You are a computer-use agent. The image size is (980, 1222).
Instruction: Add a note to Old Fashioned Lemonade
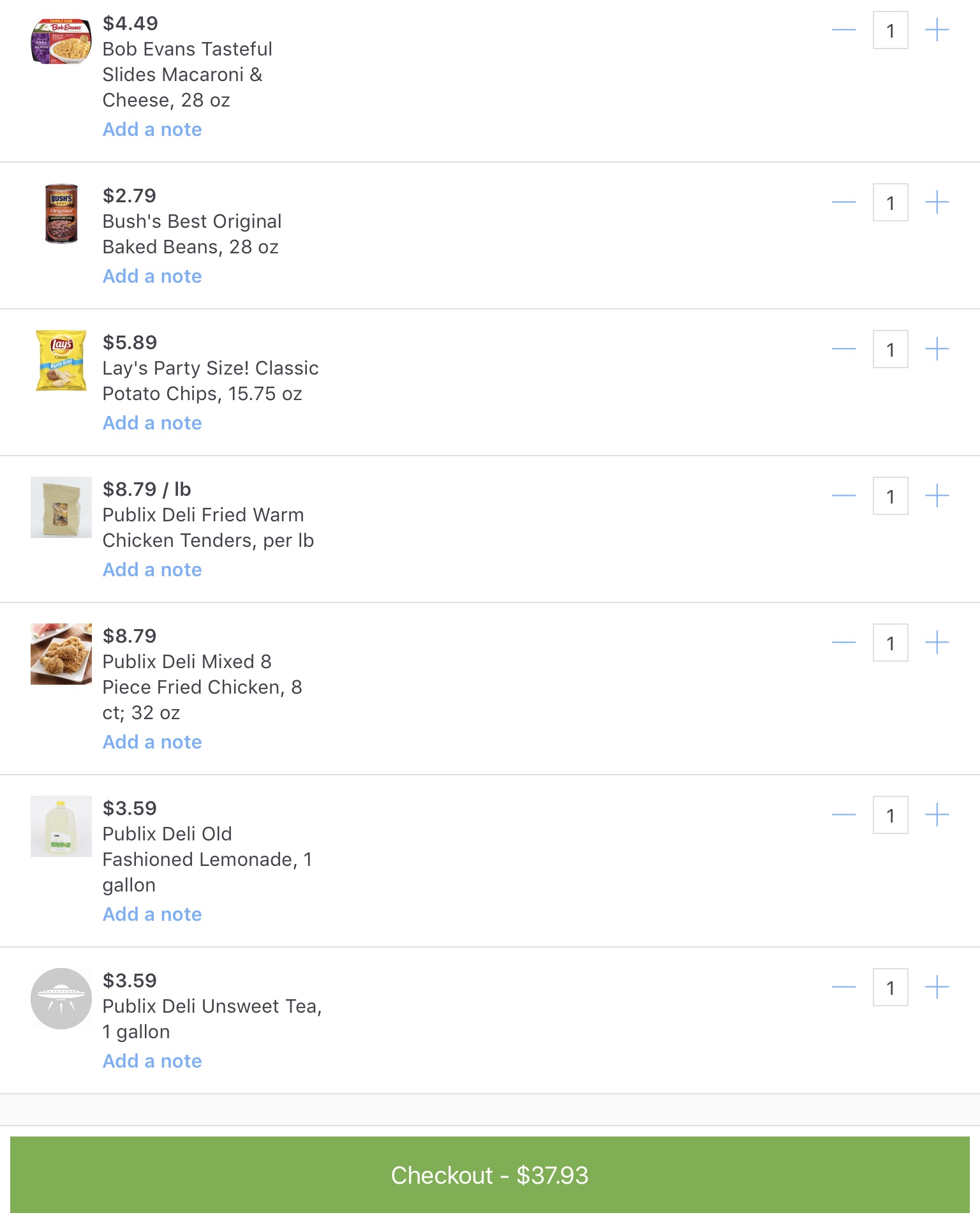(152, 914)
